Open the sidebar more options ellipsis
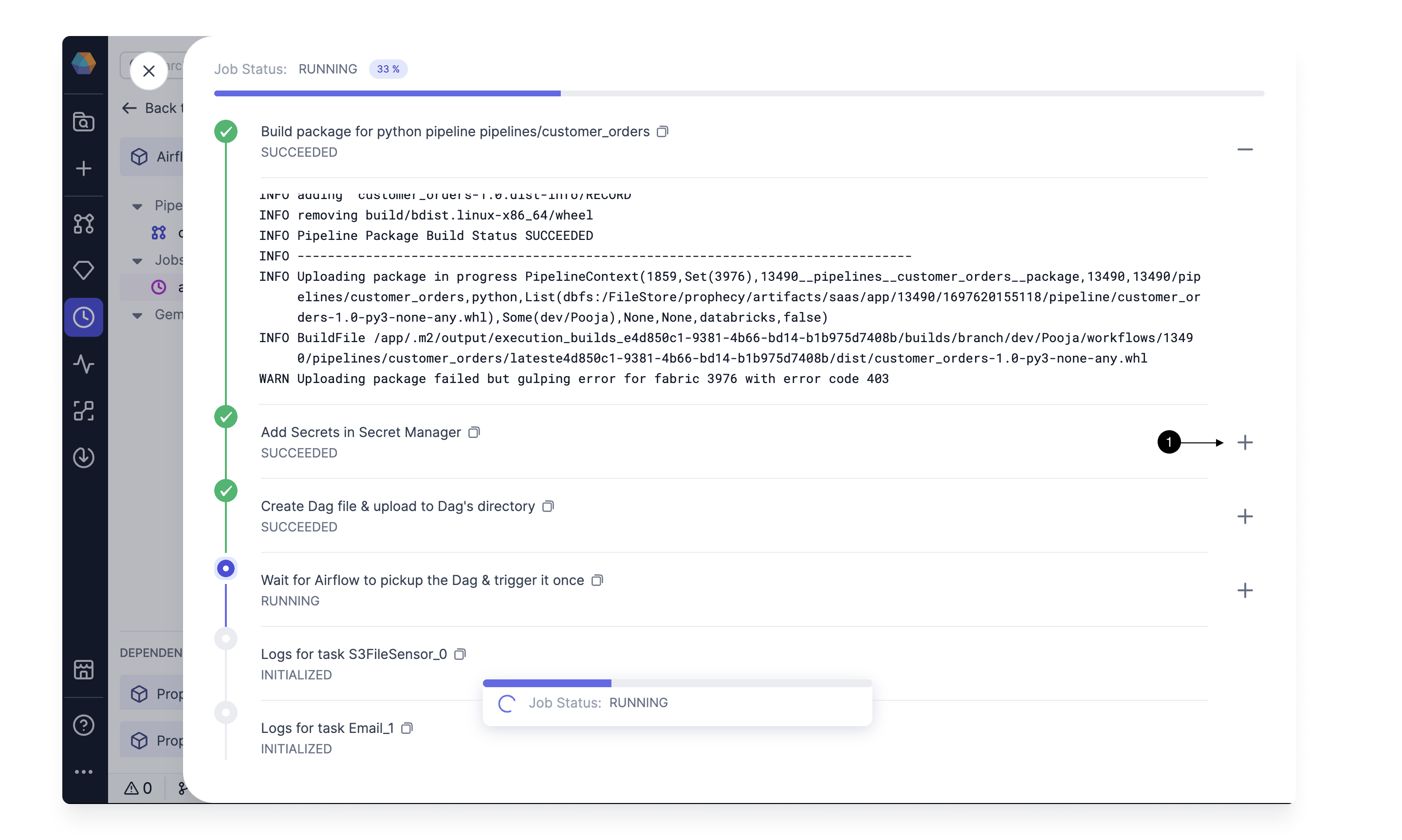The width and height of the screenshot is (1402, 840). 84,772
